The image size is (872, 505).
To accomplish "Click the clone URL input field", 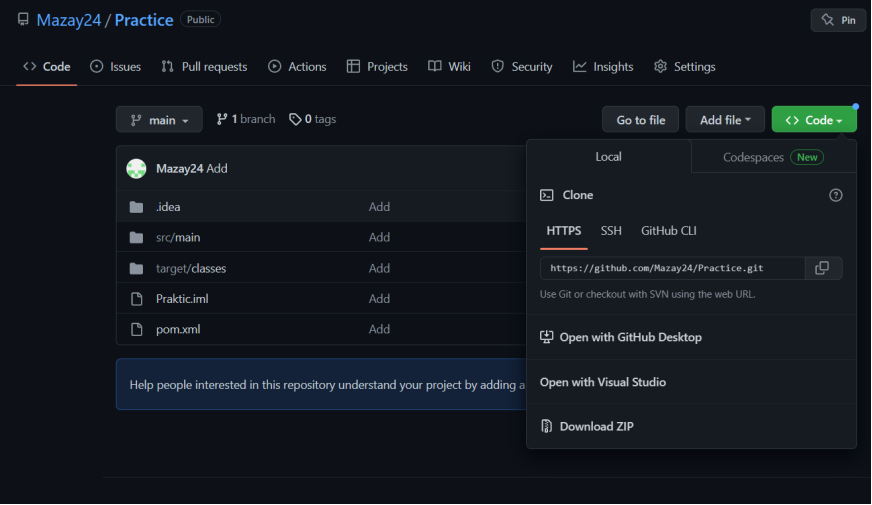I will point(672,268).
